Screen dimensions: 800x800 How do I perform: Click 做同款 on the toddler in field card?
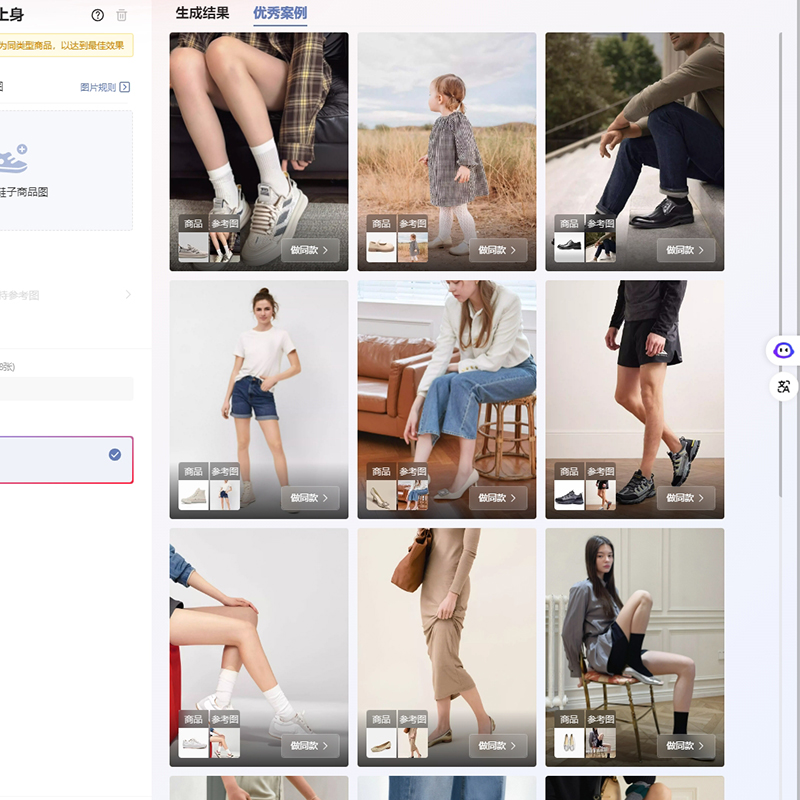coord(498,250)
